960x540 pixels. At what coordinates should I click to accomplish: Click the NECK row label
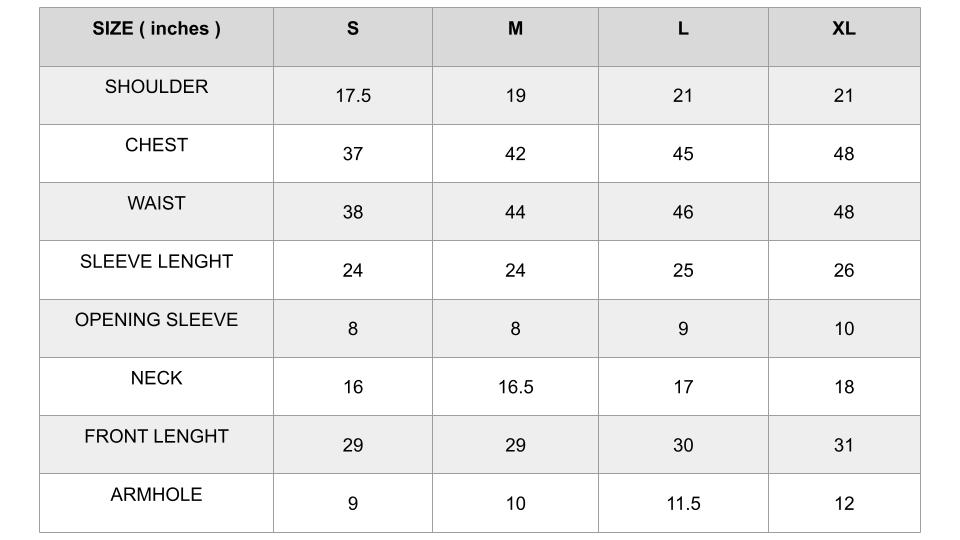click(156, 378)
